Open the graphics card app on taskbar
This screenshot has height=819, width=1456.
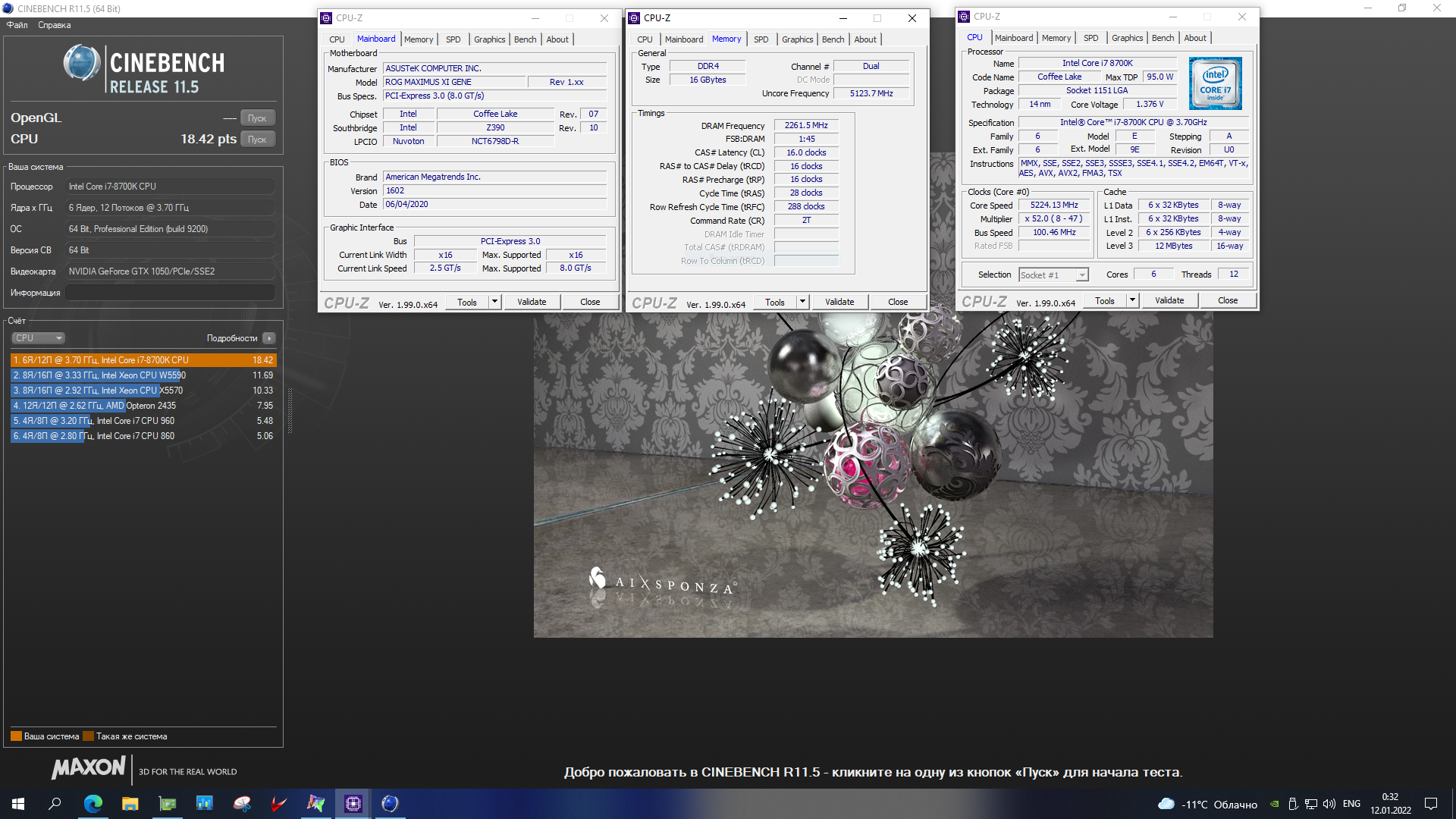pyautogui.click(x=167, y=804)
